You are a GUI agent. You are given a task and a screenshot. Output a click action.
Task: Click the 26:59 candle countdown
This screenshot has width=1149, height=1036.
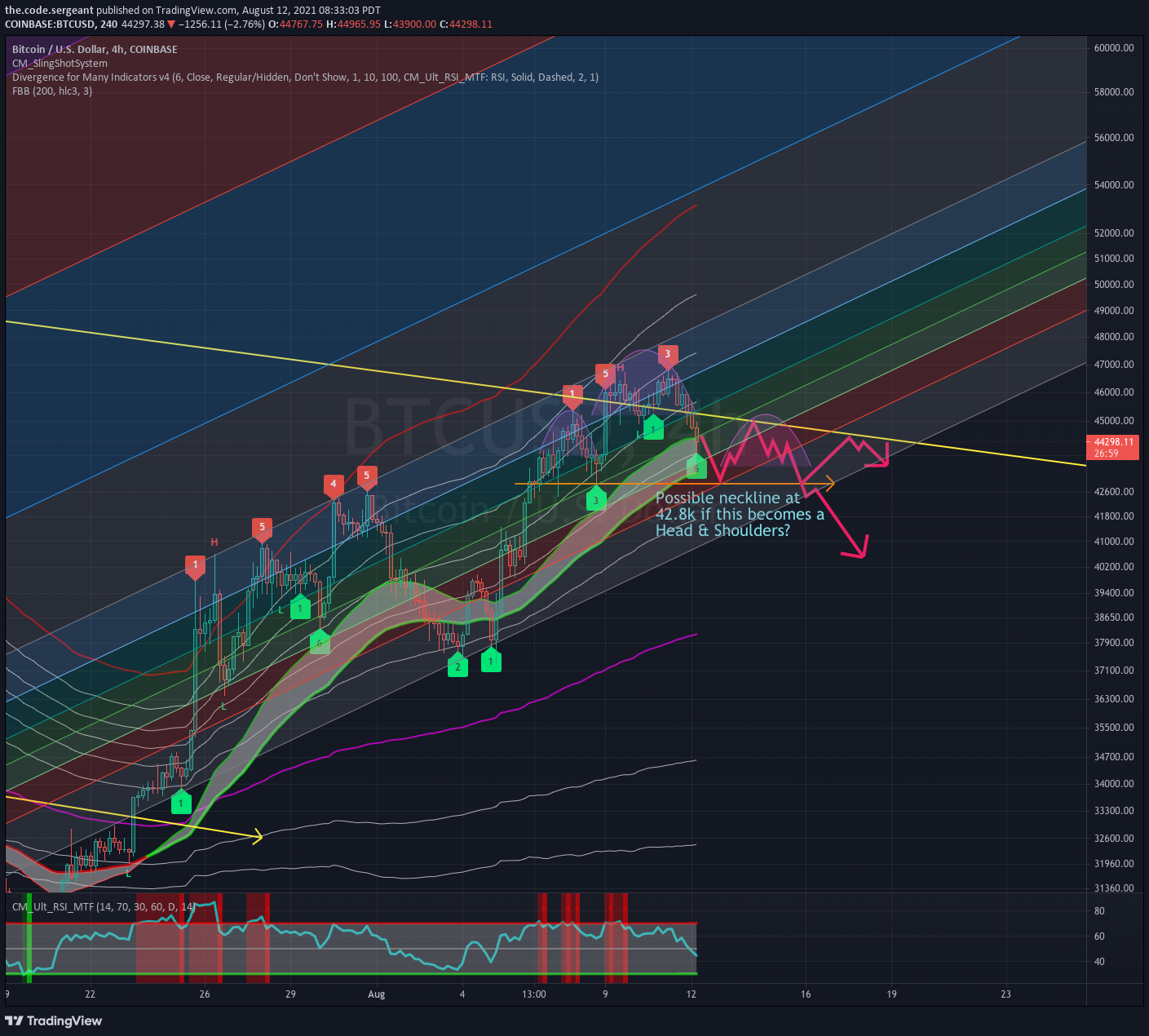point(1106,453)
